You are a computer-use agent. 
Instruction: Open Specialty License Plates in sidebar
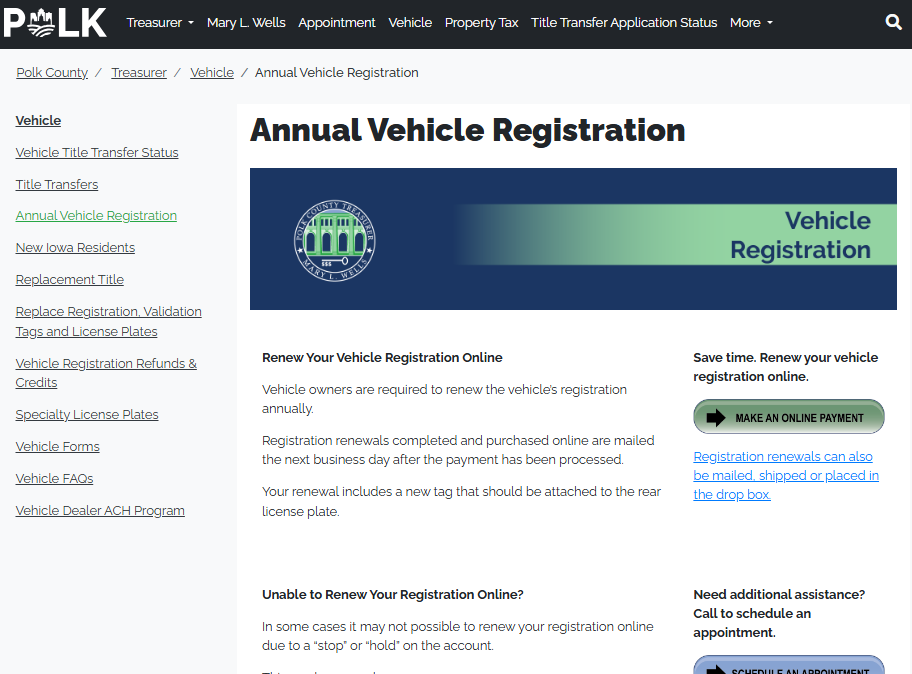(87, 415)
